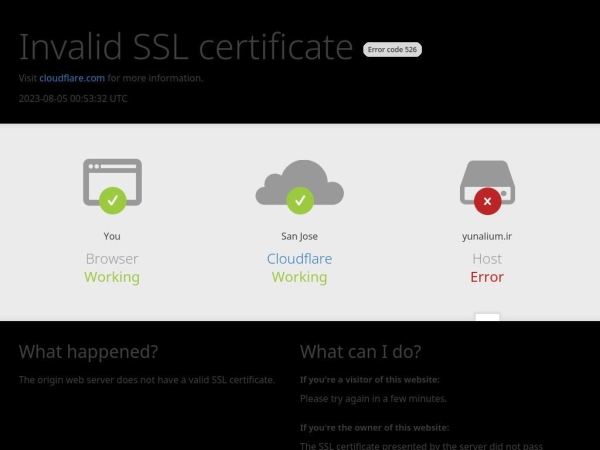Click the San Jose location label
600x450 pixels.
tap(299, 236)
